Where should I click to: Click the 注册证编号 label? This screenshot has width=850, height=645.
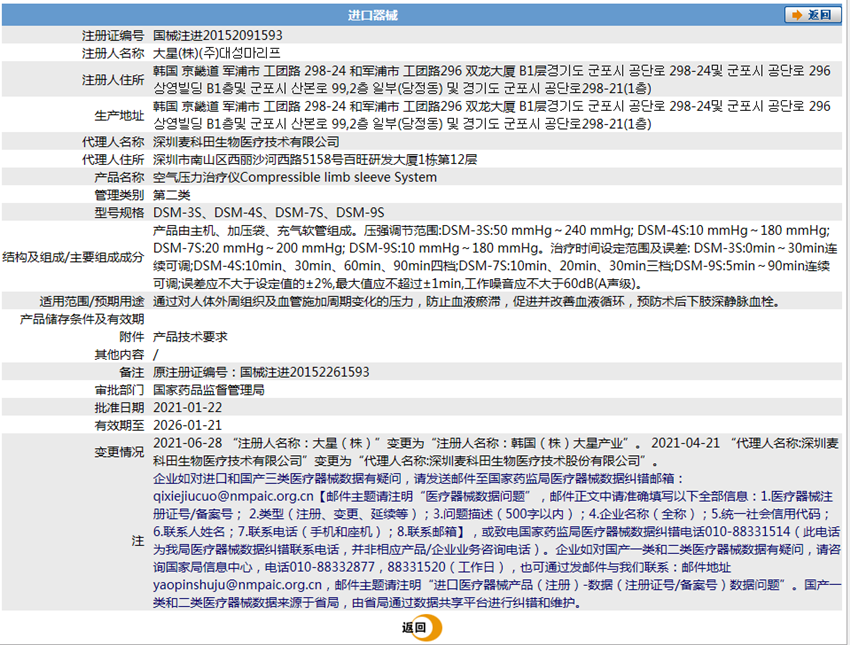click(x=113, y=36)
